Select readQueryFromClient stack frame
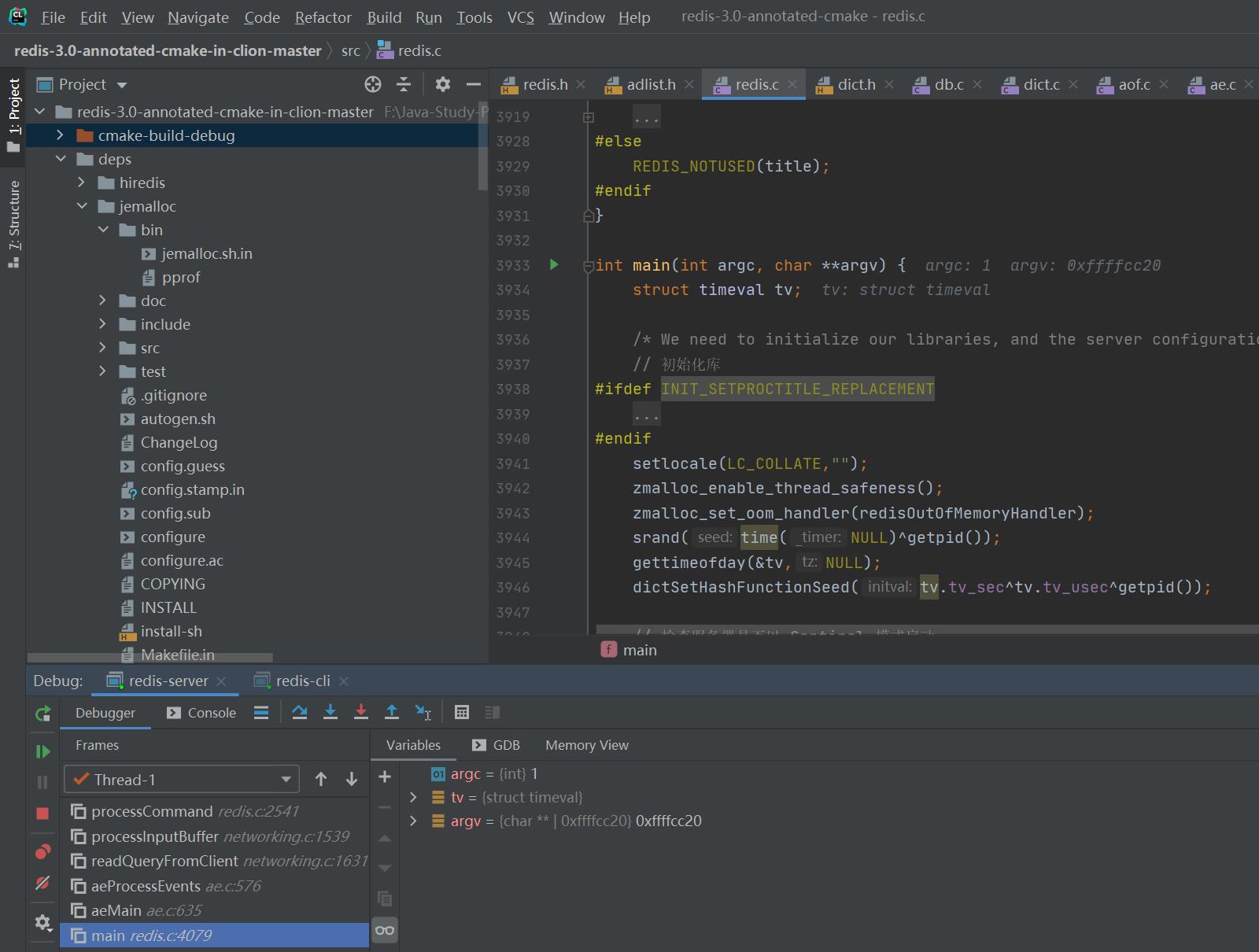The image size is (1259, 952). 214,861
